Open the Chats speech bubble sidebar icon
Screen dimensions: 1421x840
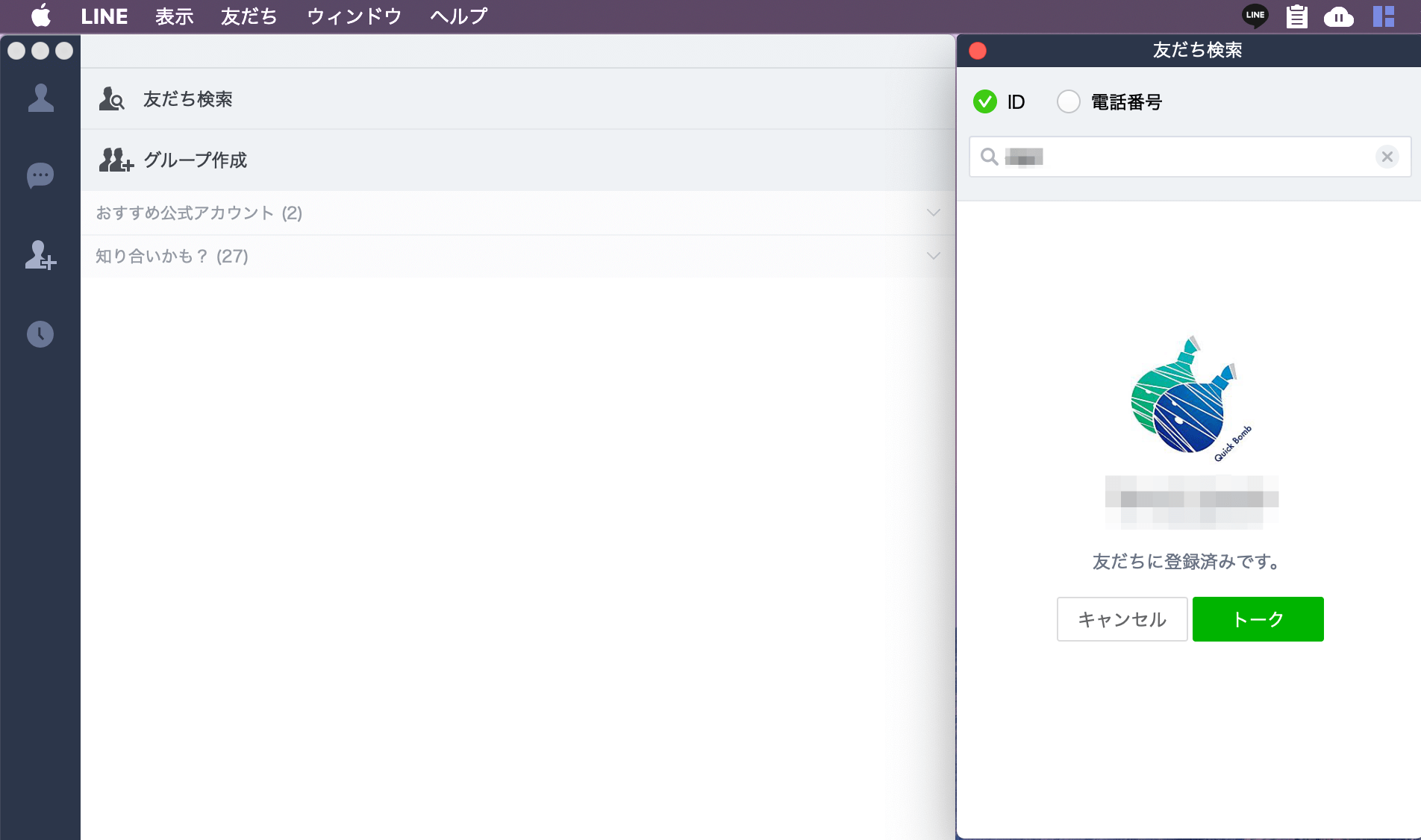[x=40, y=176]
